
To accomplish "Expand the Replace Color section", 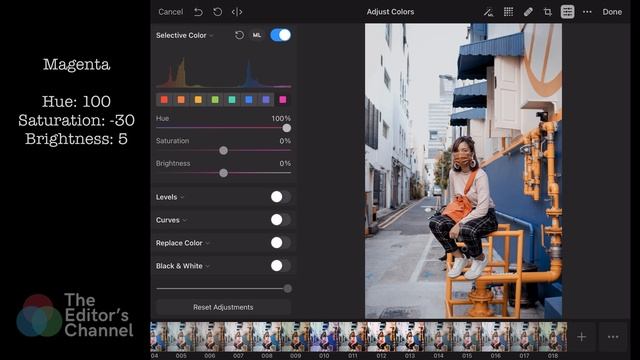I will pyautogui.click(x=182, y=243).
